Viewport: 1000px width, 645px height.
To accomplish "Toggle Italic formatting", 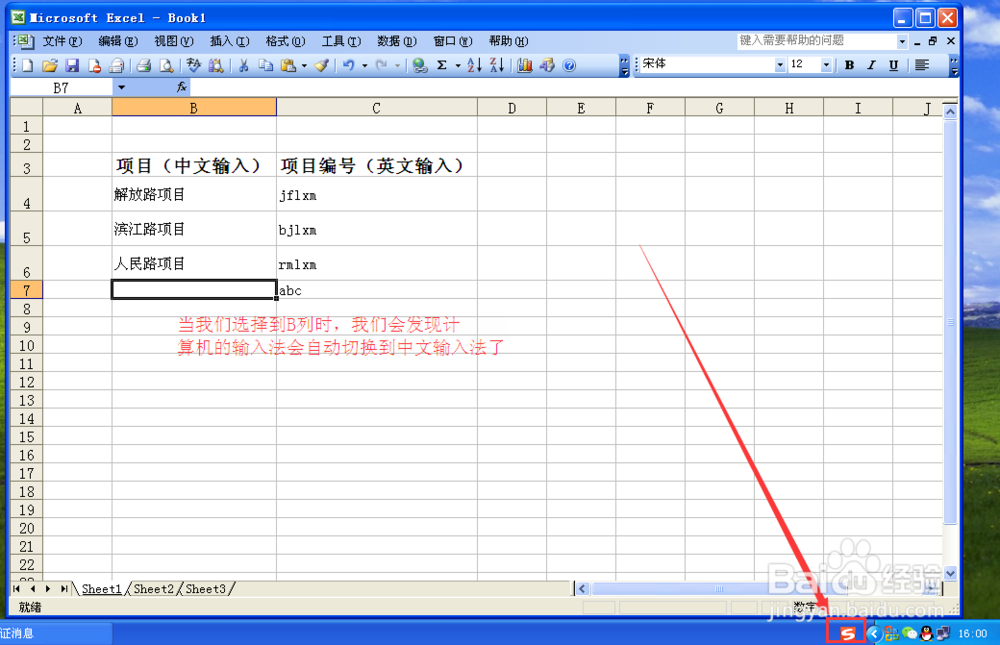I will pyautogui.click(x=870, y=65).
